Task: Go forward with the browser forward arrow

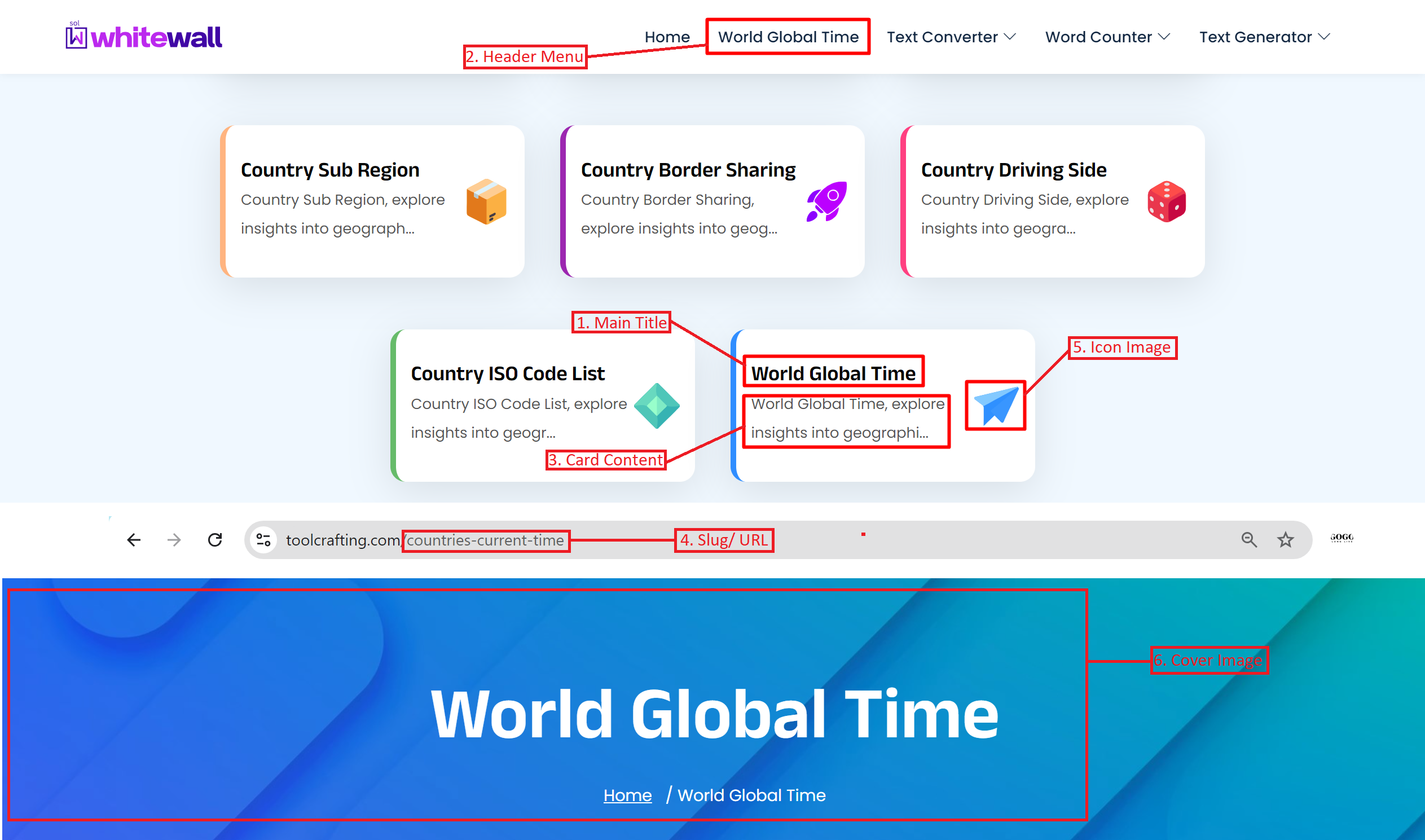Action: click(x=174, y=540)
